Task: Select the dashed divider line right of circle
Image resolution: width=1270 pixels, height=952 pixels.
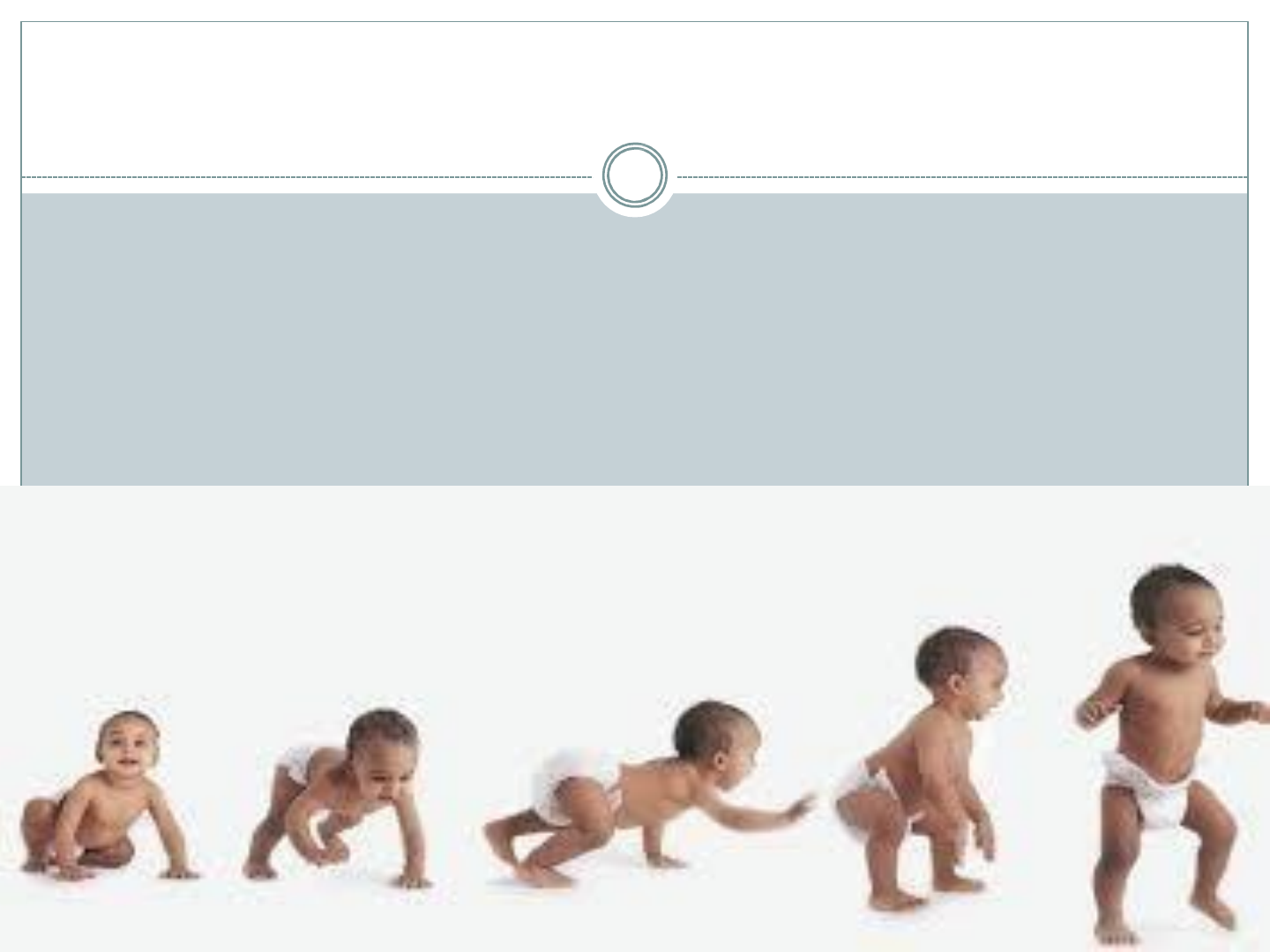Action: point(962,177)
